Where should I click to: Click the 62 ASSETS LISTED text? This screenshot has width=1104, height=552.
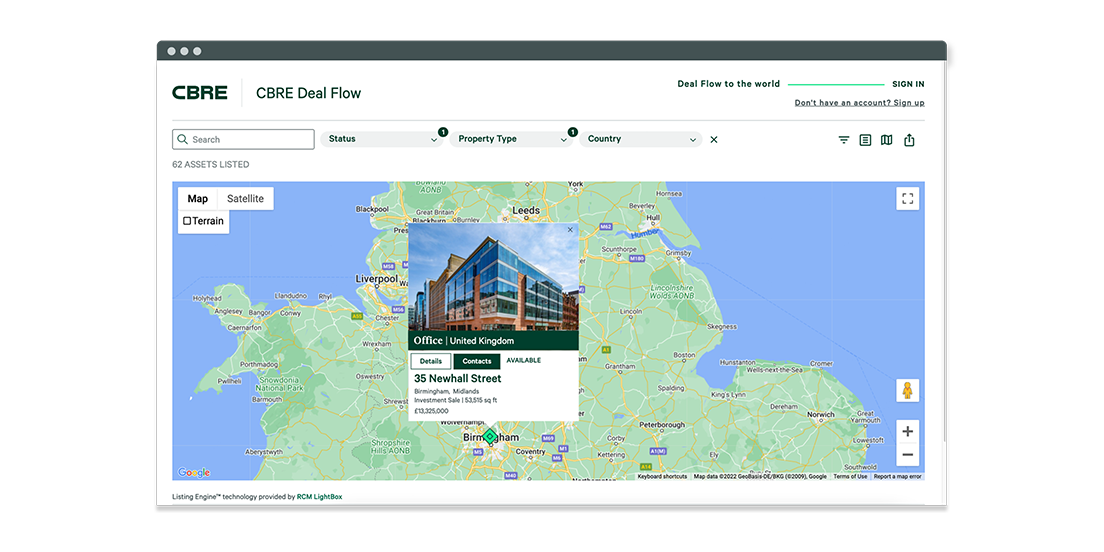tap(211, 165)
